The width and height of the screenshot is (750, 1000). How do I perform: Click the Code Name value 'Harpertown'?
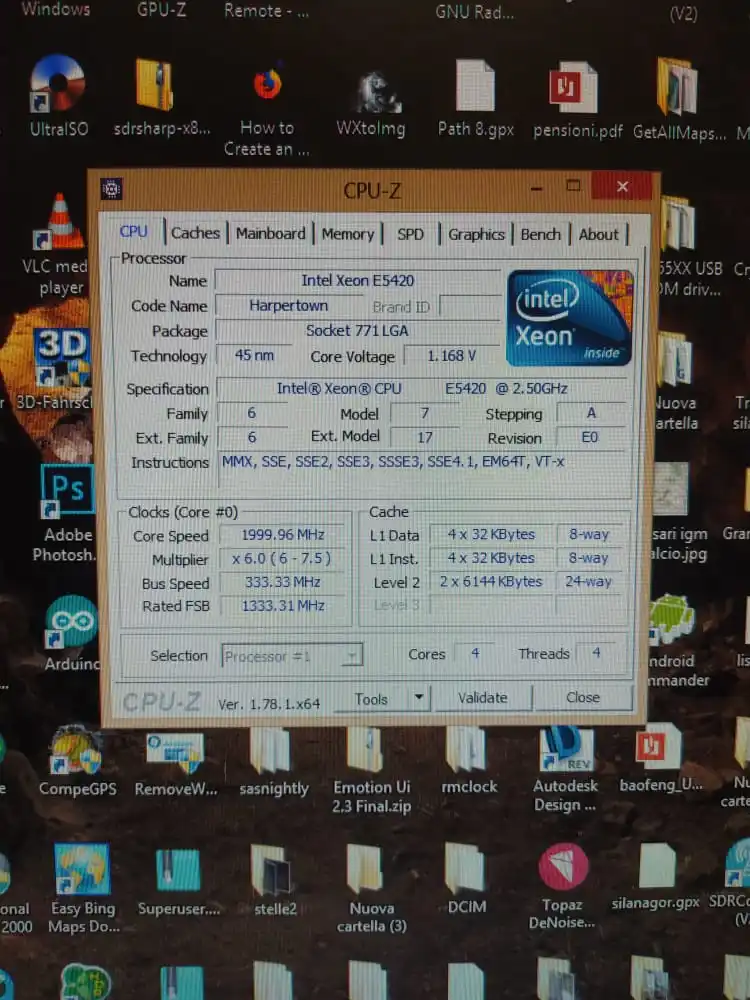pos(288,305)
